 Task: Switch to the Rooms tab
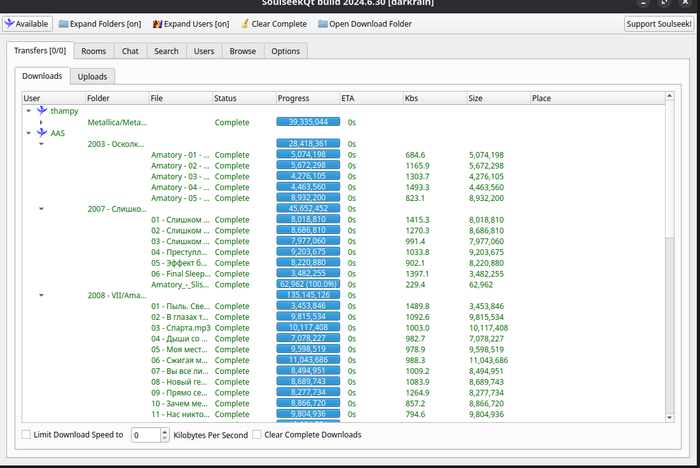[94, 51]
